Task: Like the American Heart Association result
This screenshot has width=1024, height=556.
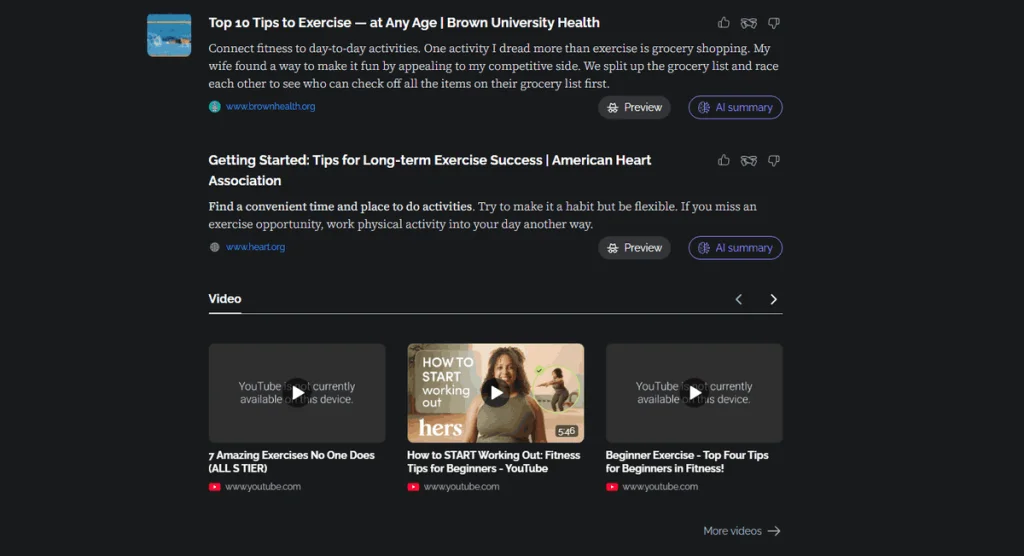Action: click(x=724, y=160)
